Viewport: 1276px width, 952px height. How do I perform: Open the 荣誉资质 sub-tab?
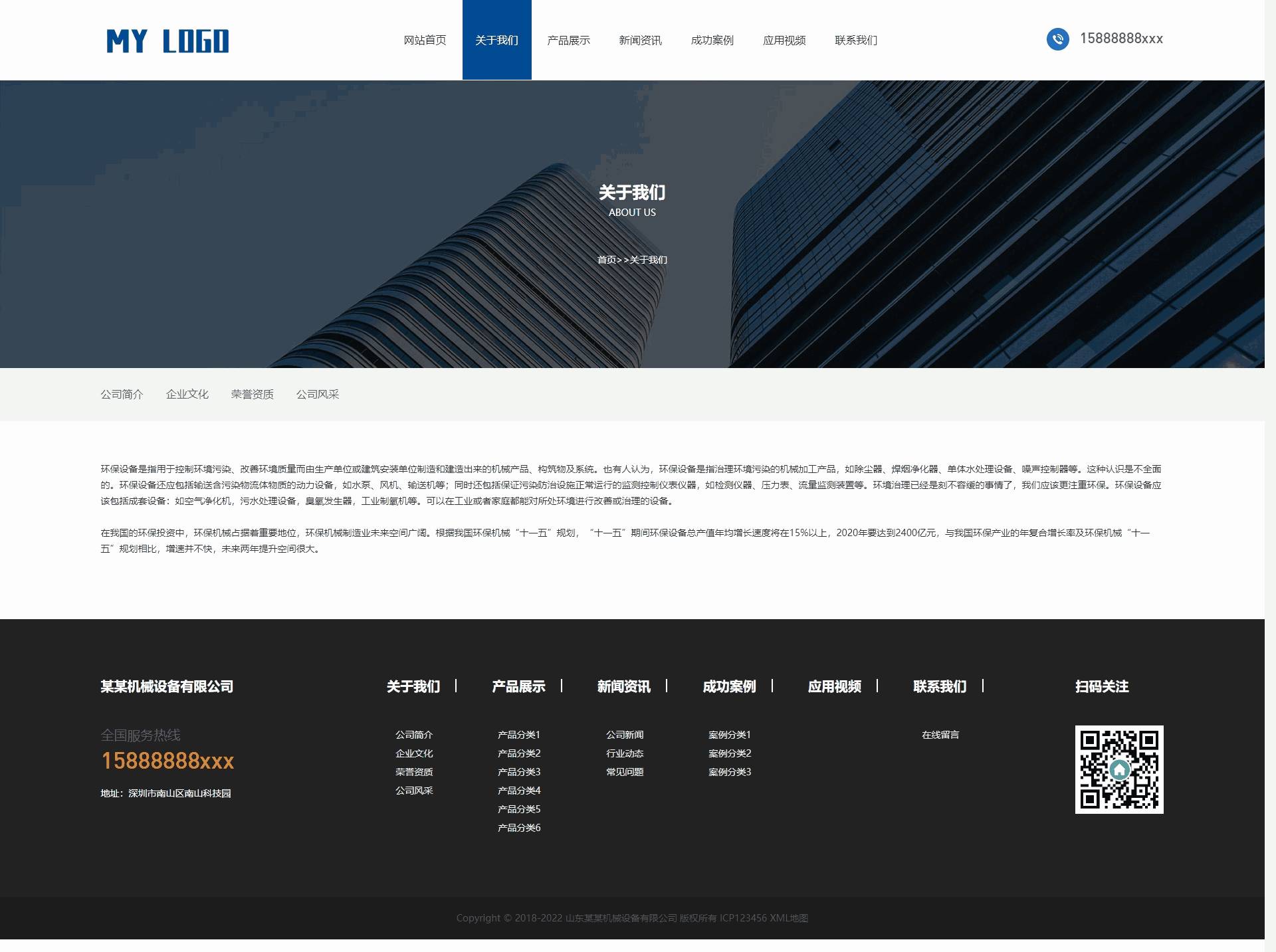pos(252,395)
